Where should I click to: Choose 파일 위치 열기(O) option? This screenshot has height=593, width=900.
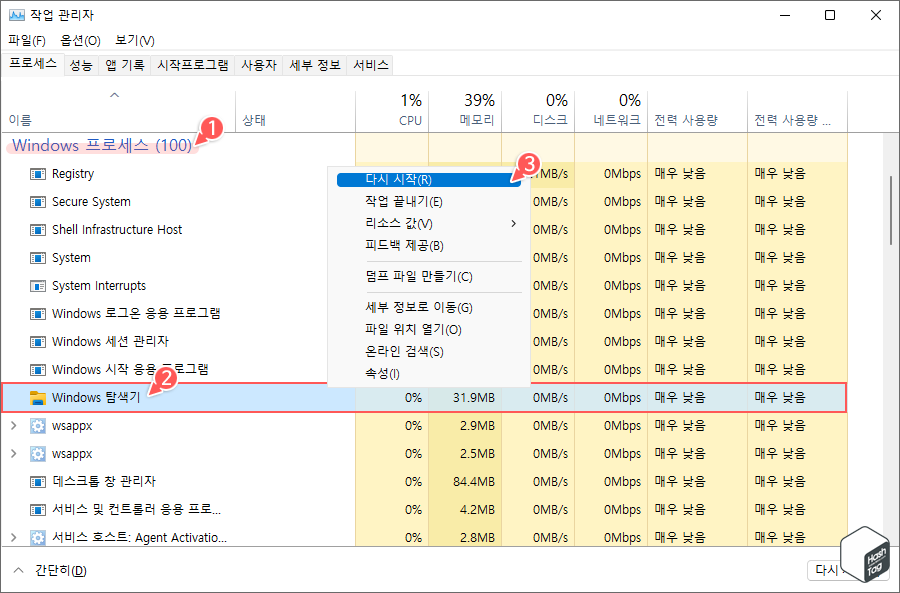429,330
